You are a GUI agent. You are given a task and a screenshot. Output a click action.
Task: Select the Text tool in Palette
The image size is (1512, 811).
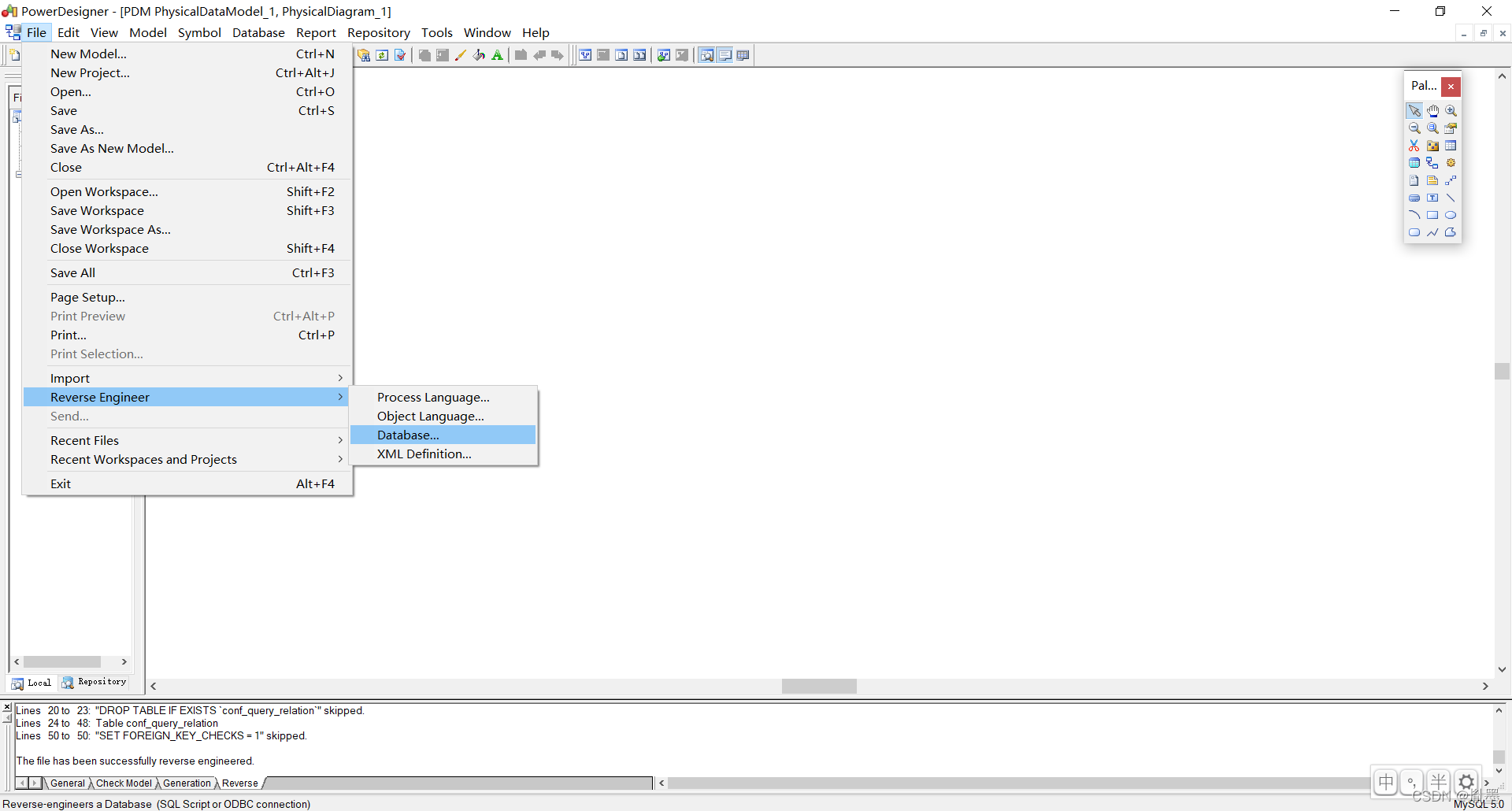1432,198
